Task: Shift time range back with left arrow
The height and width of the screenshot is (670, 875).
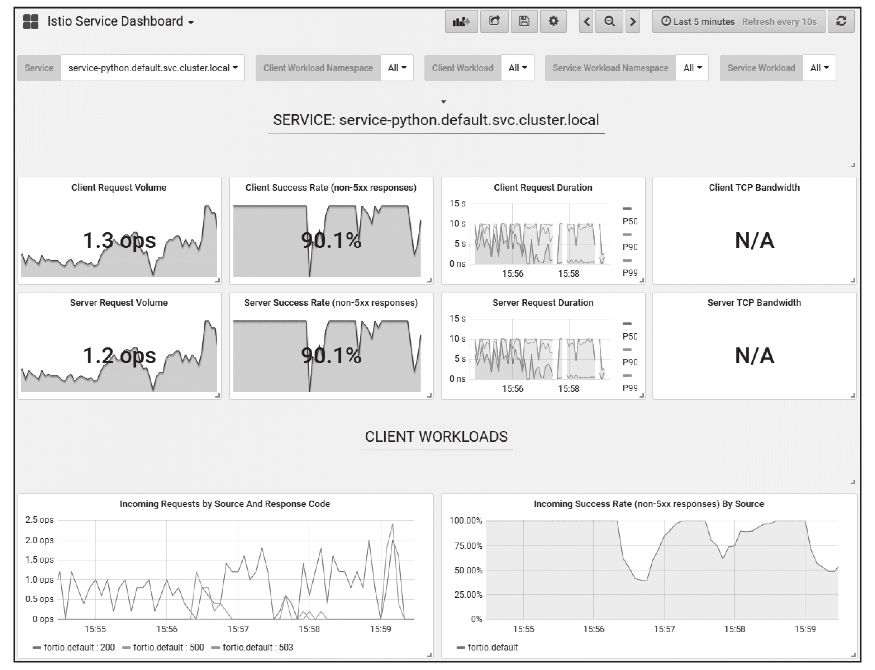Action: (587, 21)
